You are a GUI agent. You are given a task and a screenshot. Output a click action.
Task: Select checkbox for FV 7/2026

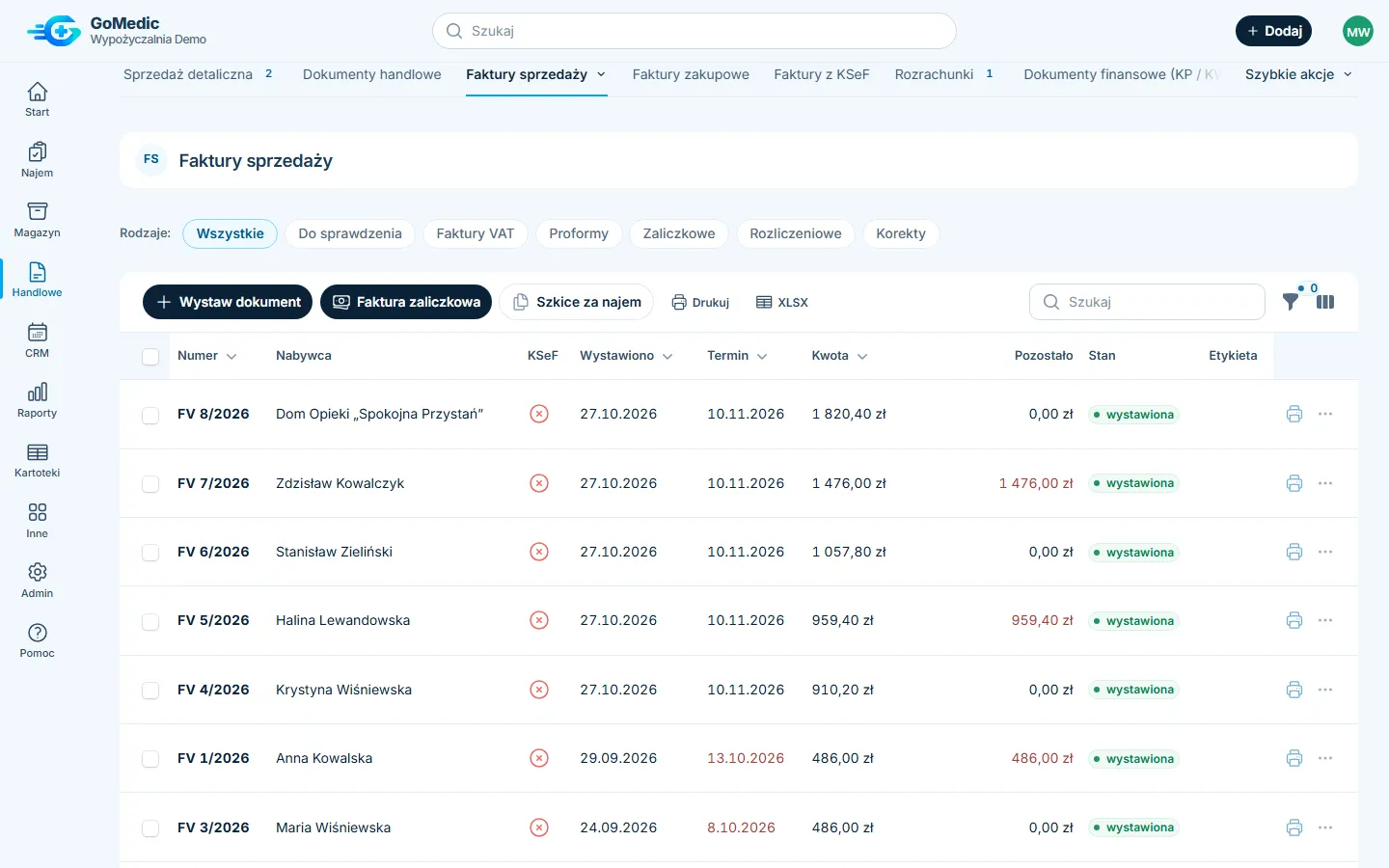150,484
